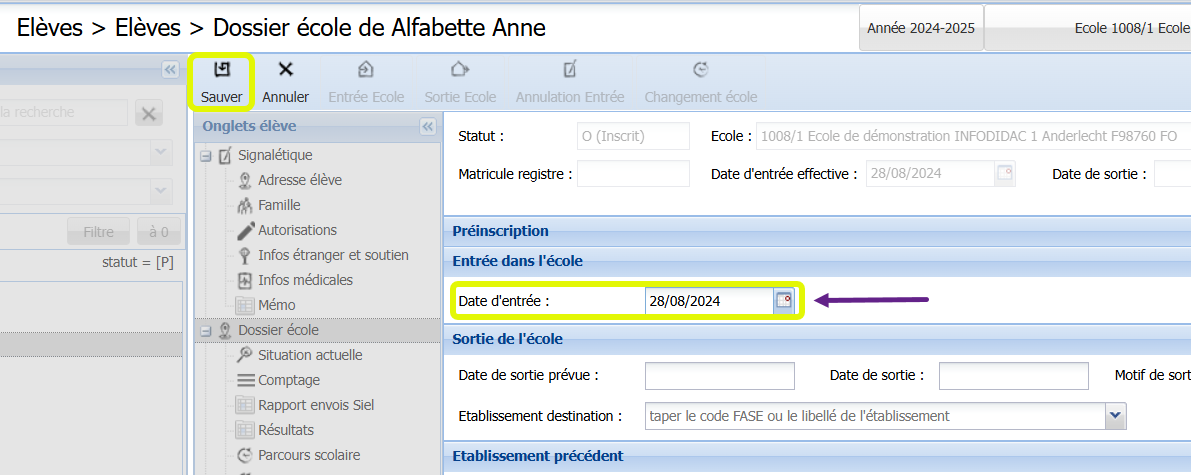The image size is (1191, 475).
Task: Open the Famille tree item
Action: pos(280,205)
